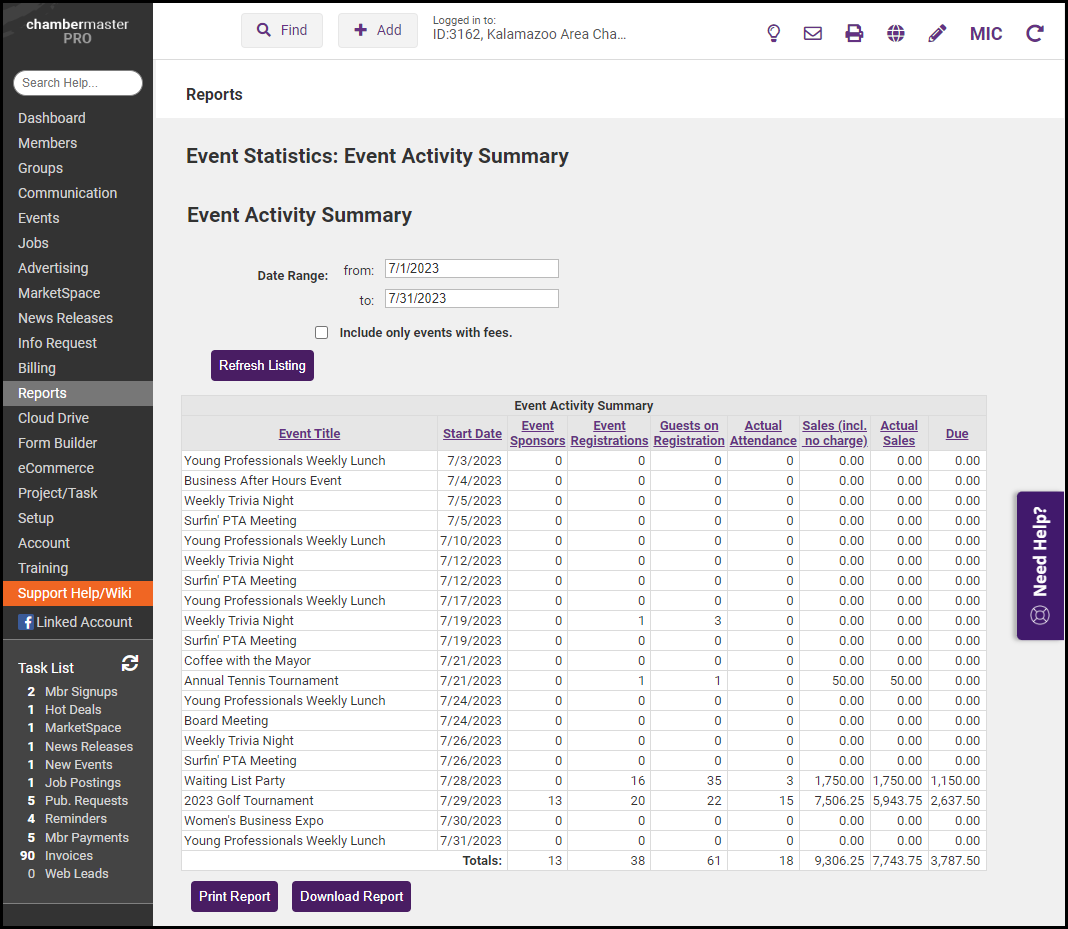Sort by Actual Attendance column header
Viewport: 1068px width, 929px height.
(x=763, y=433)
